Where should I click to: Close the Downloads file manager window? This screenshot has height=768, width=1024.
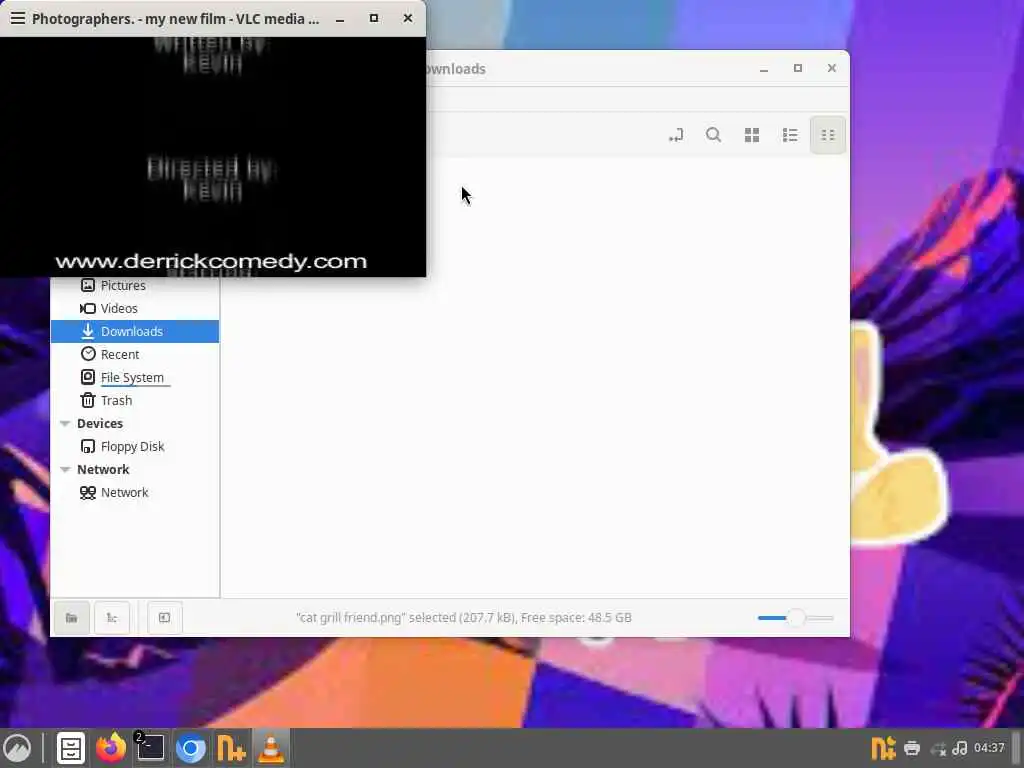point(831,68)
